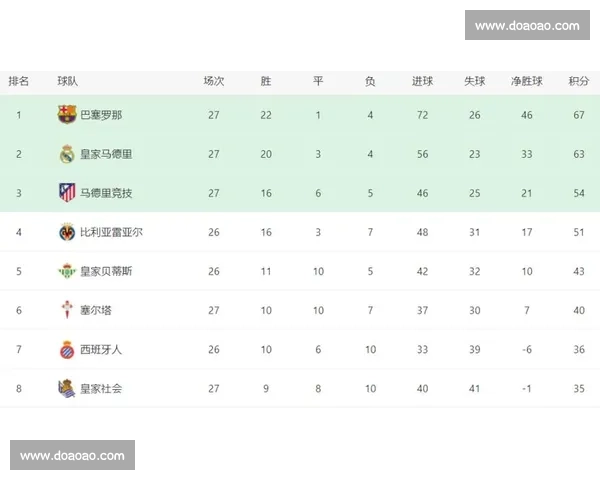Viewport: 600px width, 480px height.
Task: Select the Atlético Madrid crest icon
Action: pos(67,193)
